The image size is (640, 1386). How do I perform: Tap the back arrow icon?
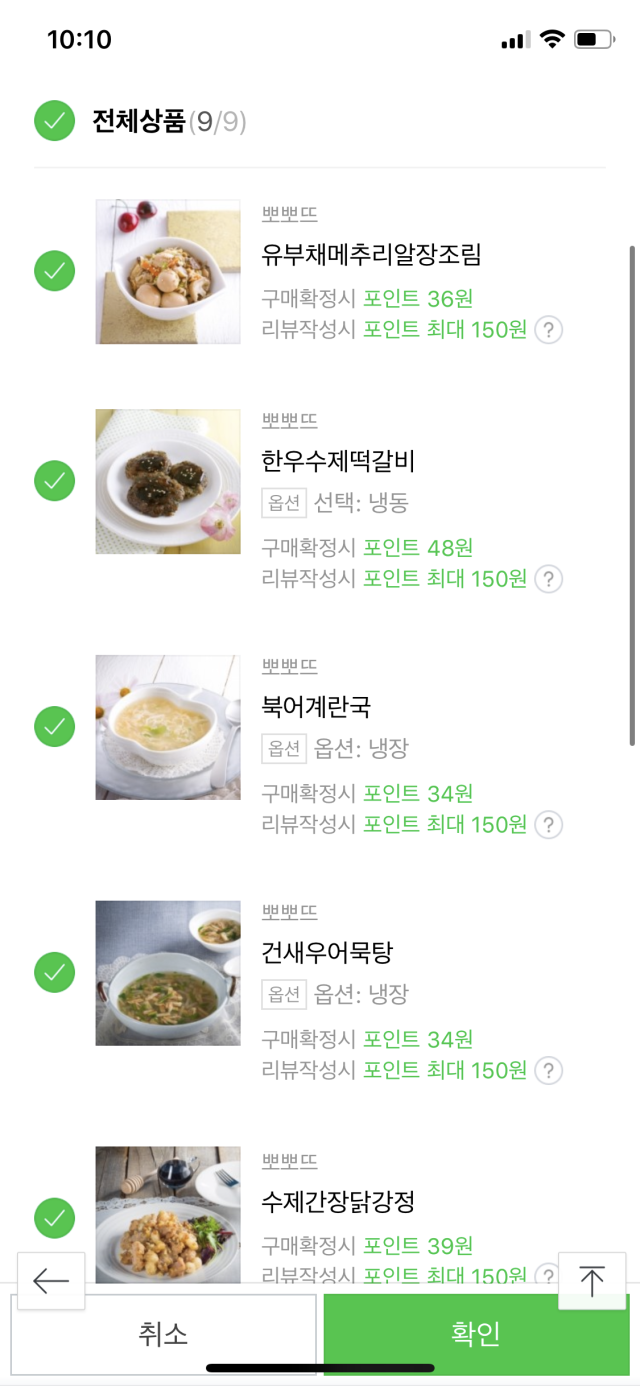51,1281
